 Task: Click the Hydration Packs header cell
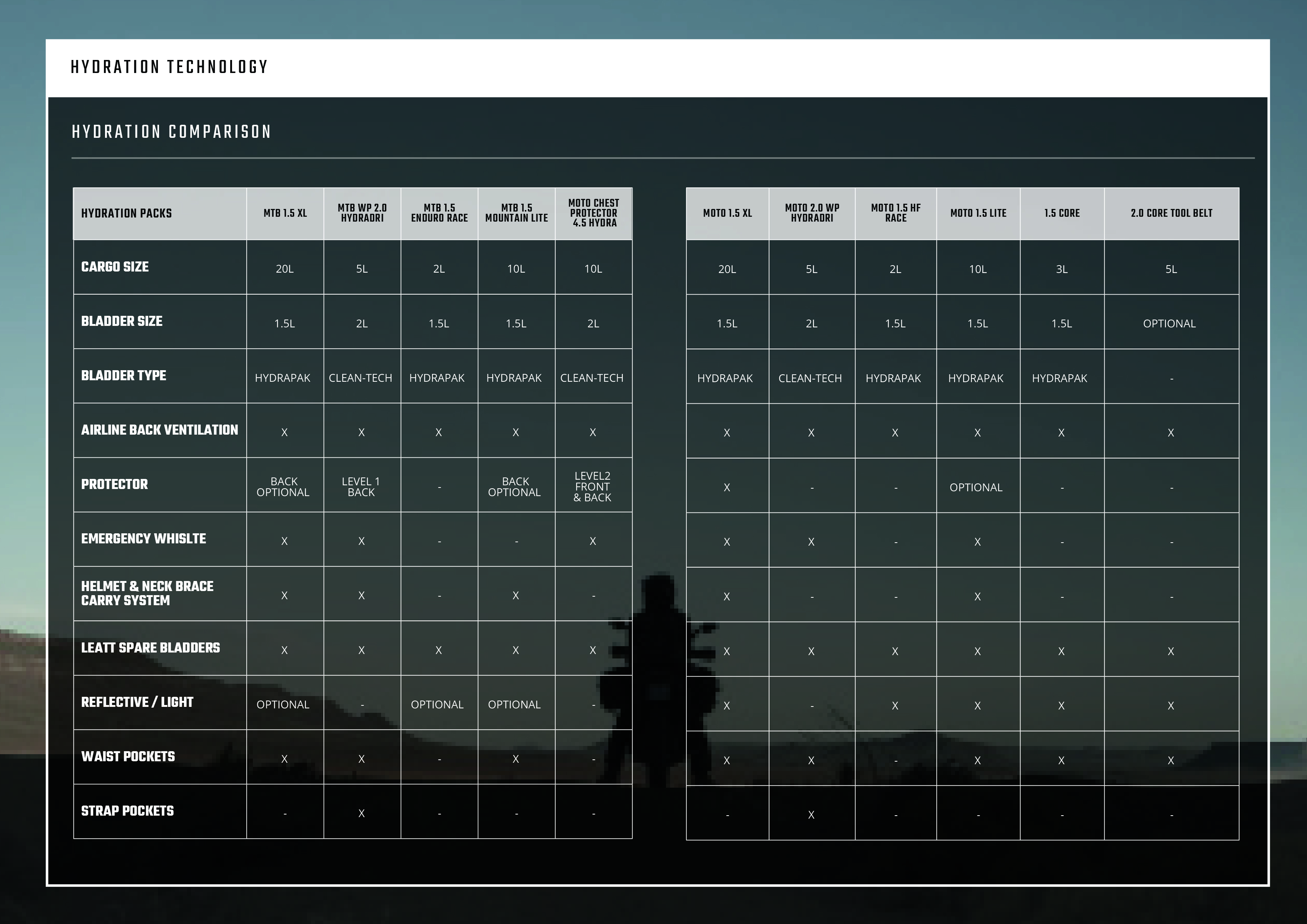tap(126, 213)
